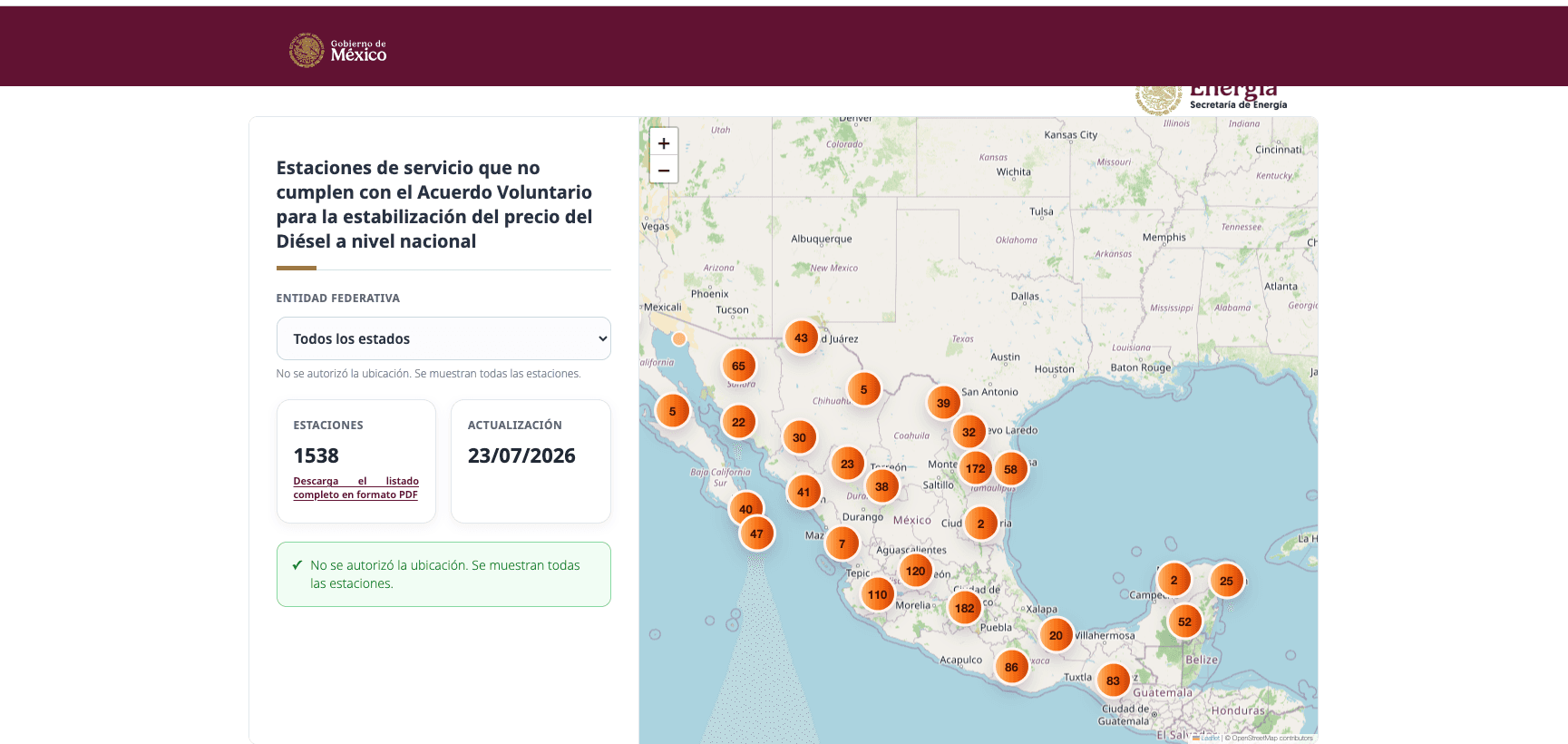Click the ENTIDAD FEDERATIVA label
This screenshot has height=744, width=1568.
pyautogui.click(x=337, y=298)
